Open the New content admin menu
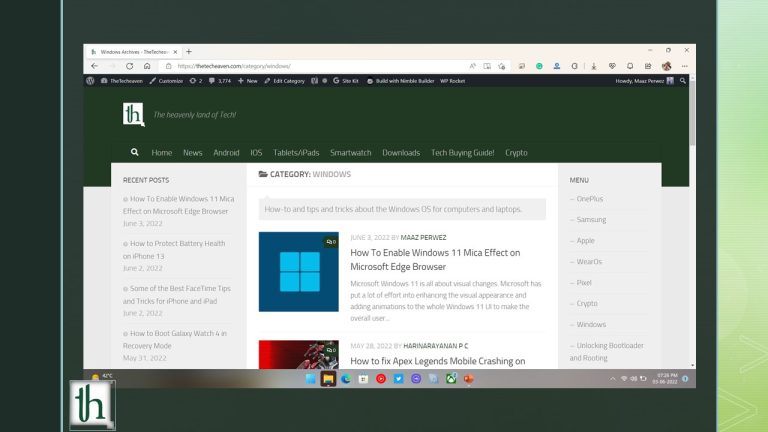 (x=248, y=81)
